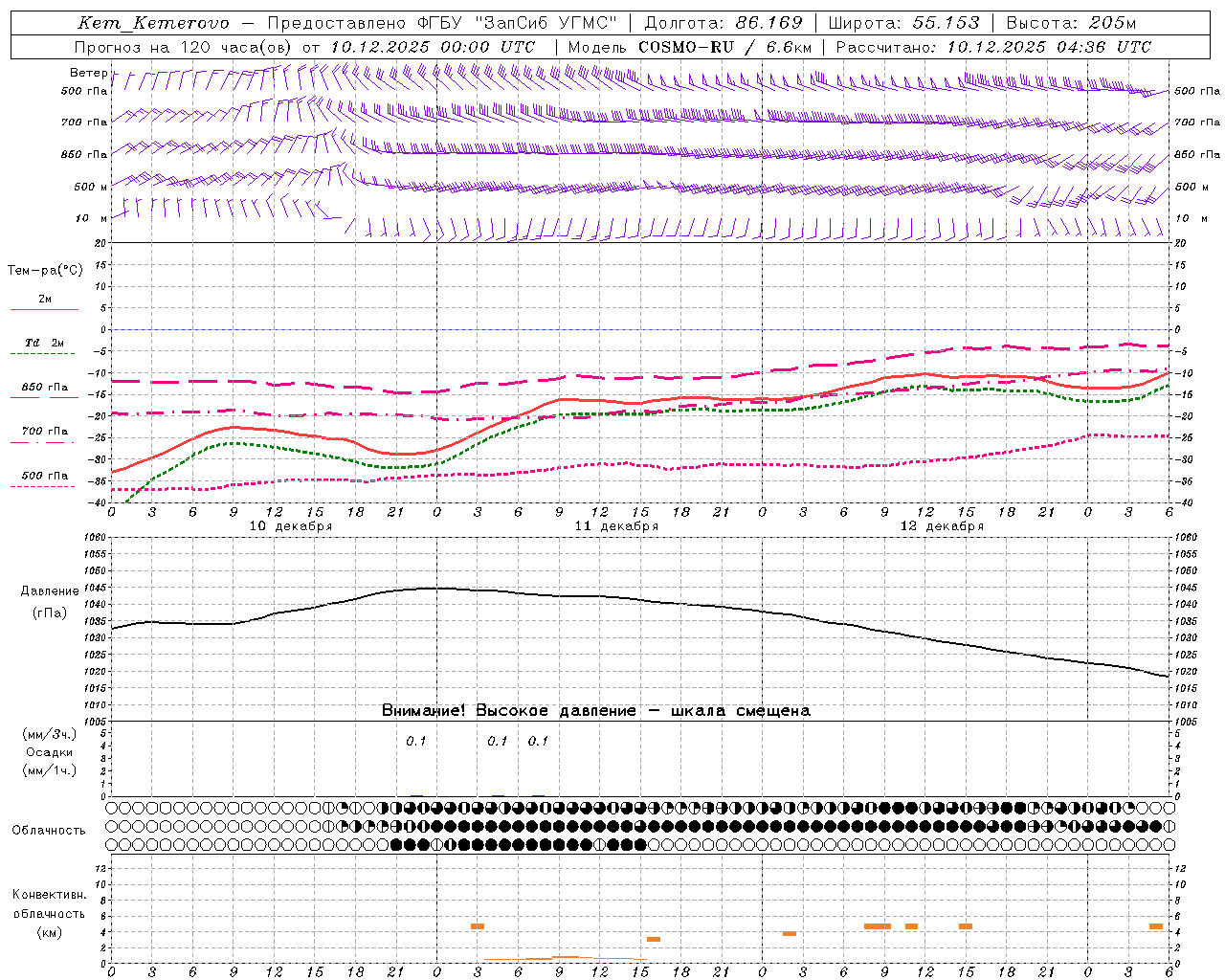The image size is (1225, 980).
Task: Click the Давление pressure panel label
Action: (50, 591)
